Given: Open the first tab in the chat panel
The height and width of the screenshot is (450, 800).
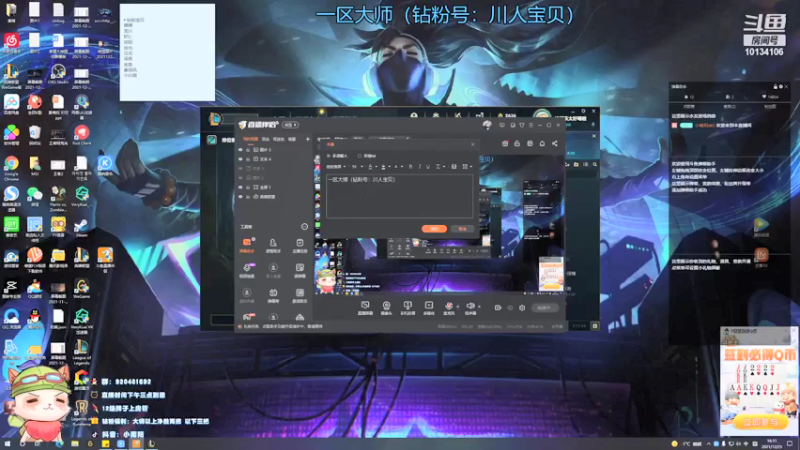Looking at the screenshot, I should click(689, 106).
